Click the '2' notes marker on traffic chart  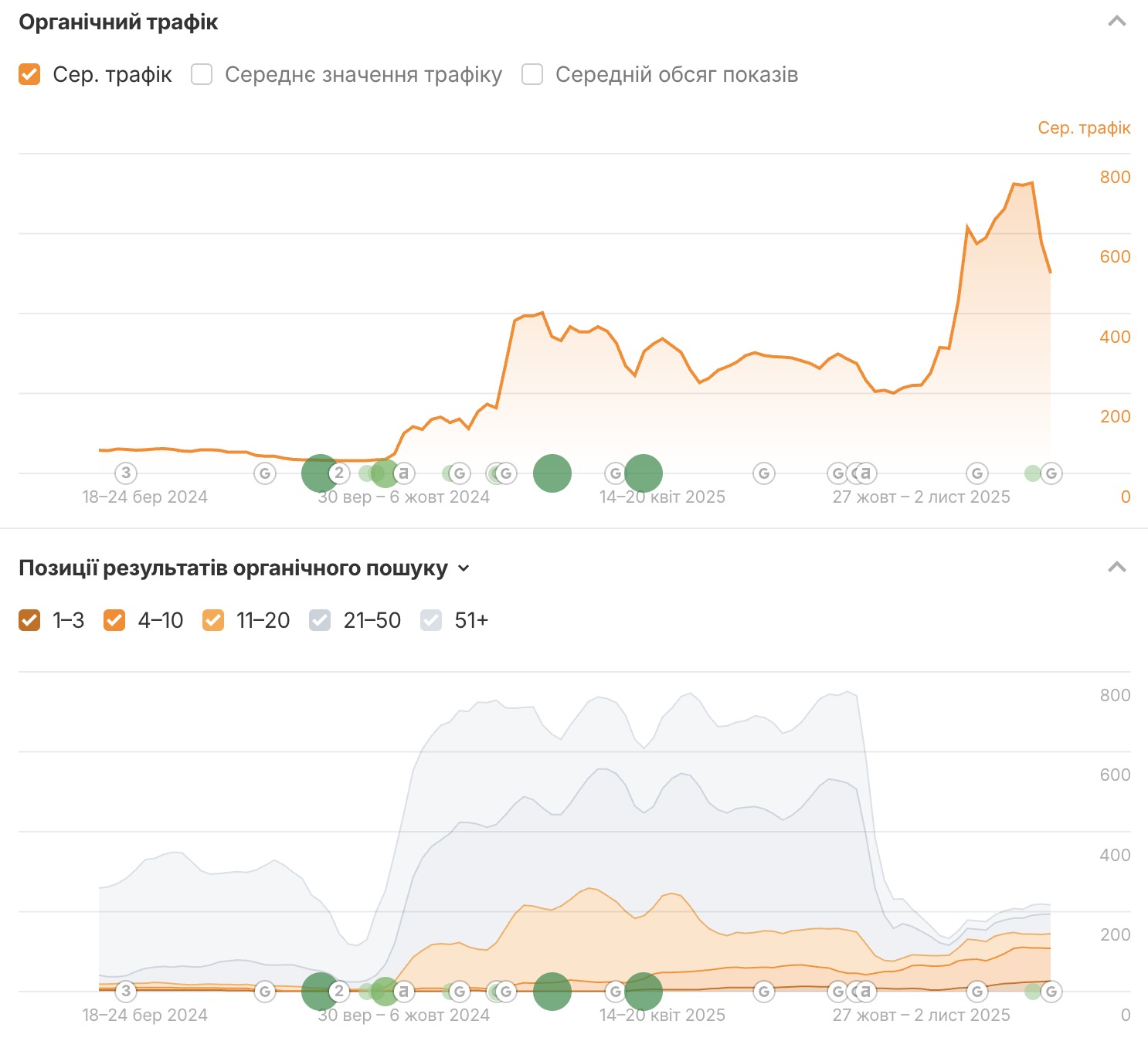[x=339, y=473]
